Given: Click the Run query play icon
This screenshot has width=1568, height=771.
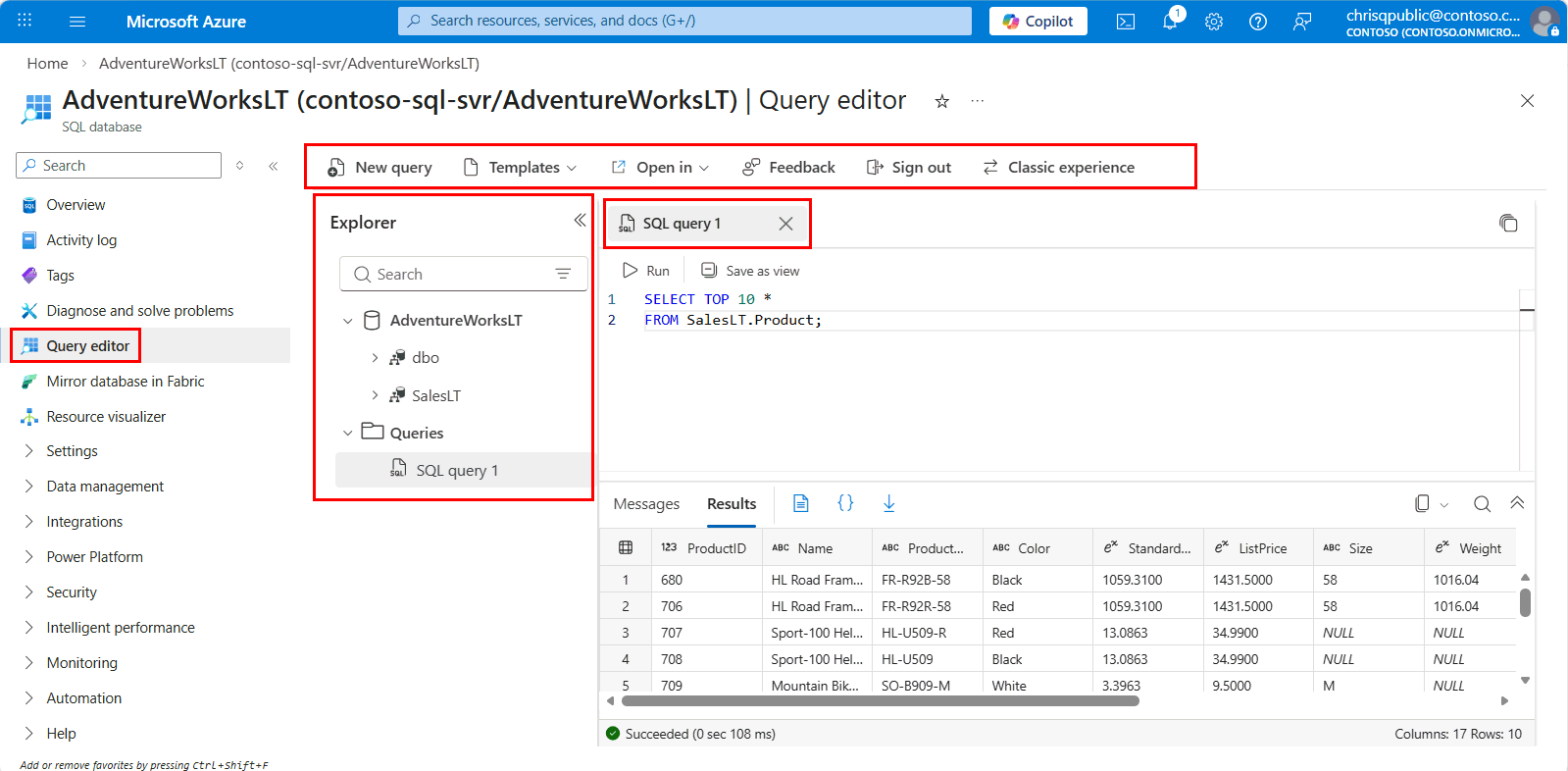Looking at the screenshot, I should pos(631,271).
